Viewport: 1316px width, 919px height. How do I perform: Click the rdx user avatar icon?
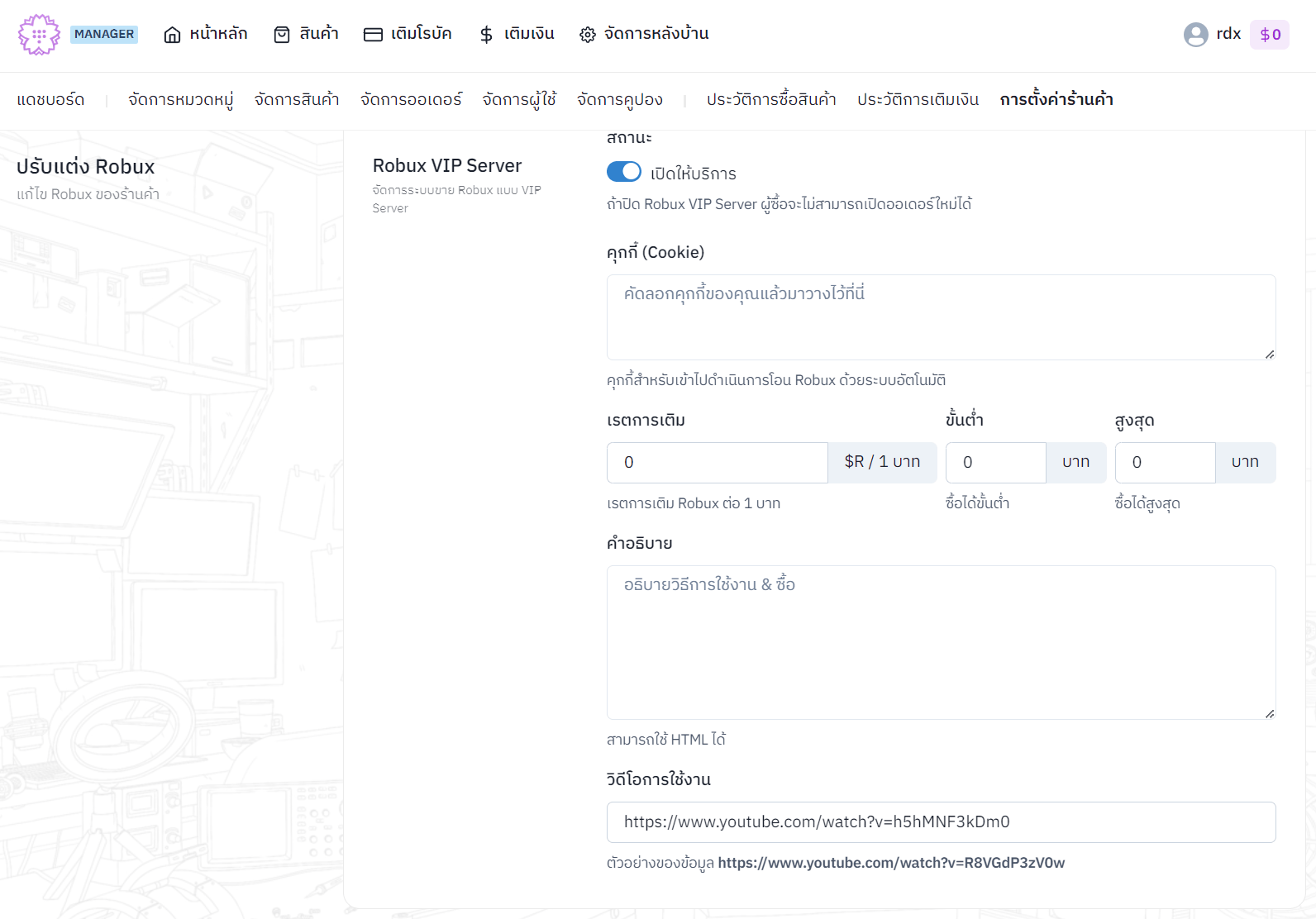click(1195, 34)
